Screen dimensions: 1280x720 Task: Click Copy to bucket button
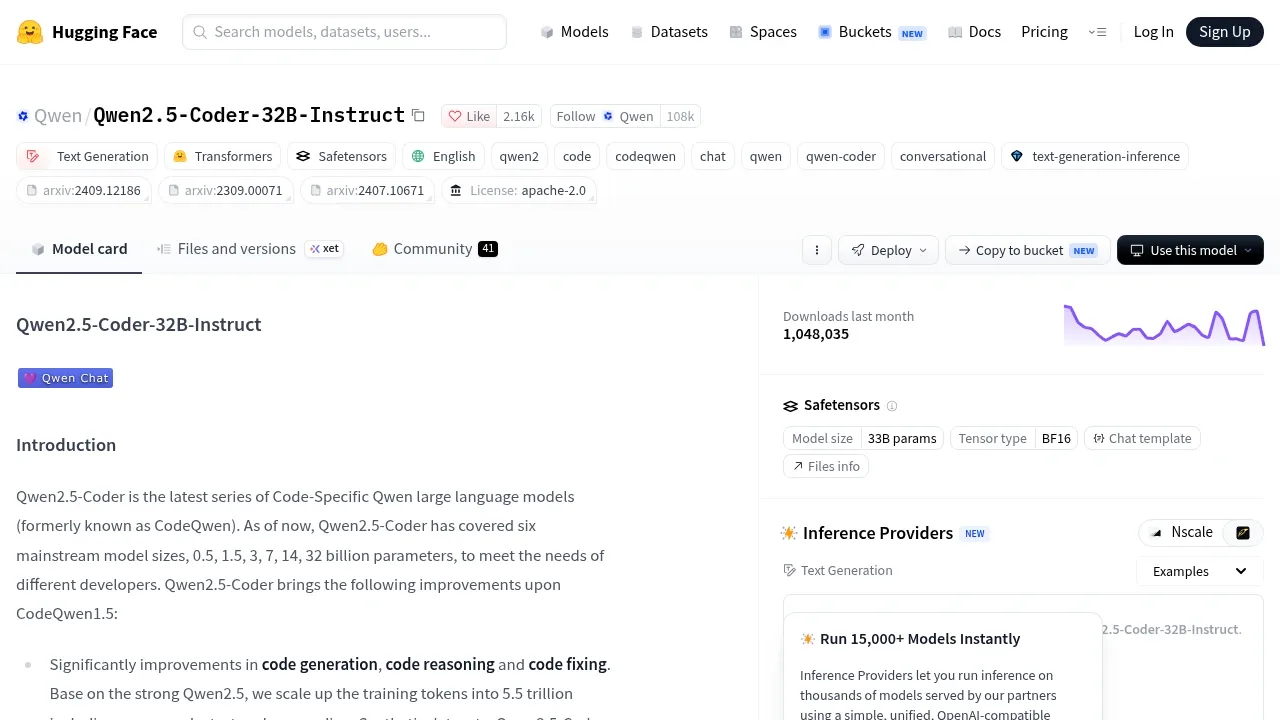(x=1027, y=250)
